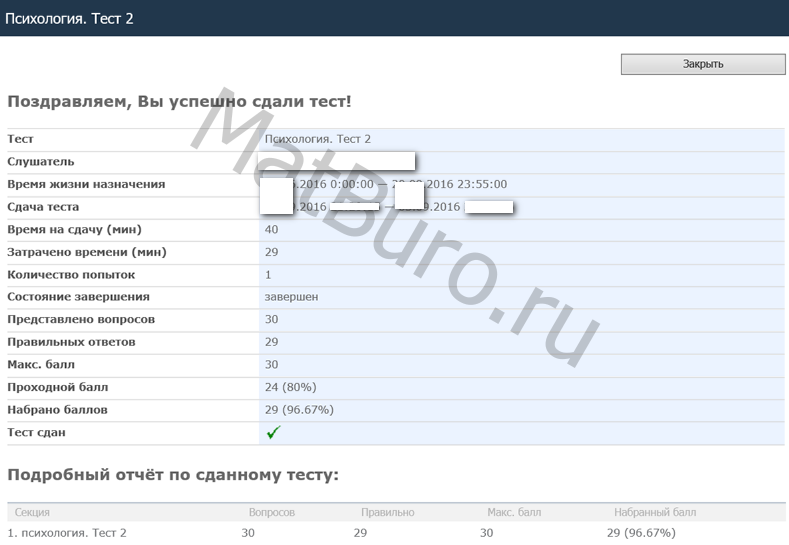This screenshot has width=789, height=545.
Task: Click the Макс. балл column header
Action: [514, 512]
